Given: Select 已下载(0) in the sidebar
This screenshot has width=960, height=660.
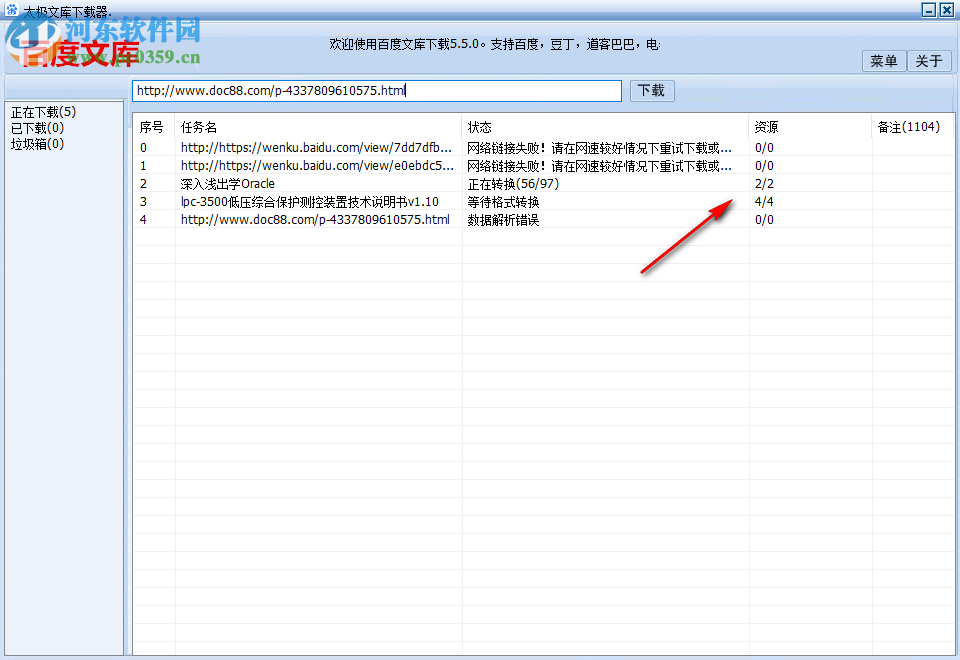Looking at the screenshot, I should click(x=37, y=128).
